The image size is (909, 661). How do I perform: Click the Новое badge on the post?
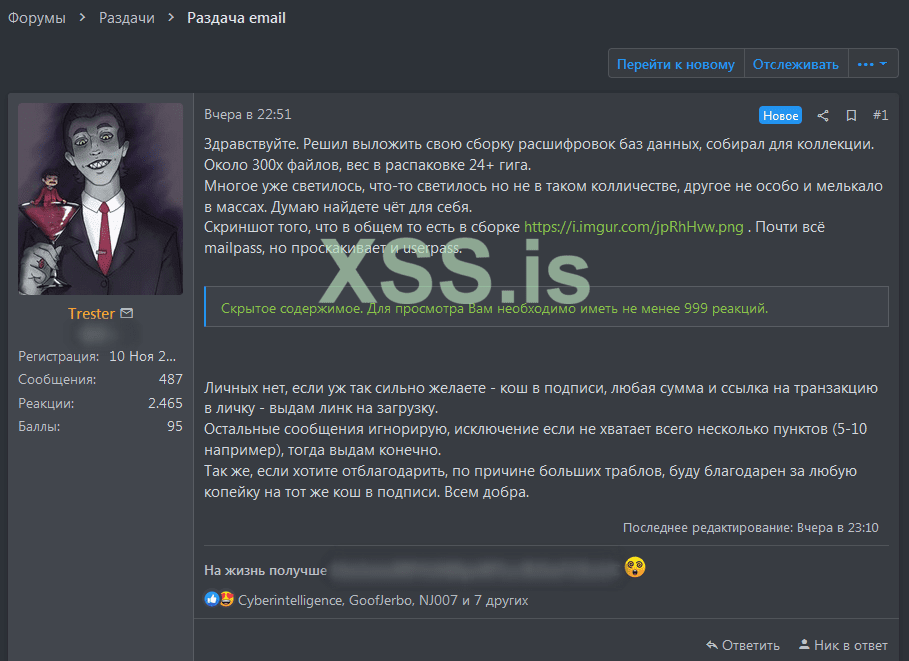tap(780, 115)
